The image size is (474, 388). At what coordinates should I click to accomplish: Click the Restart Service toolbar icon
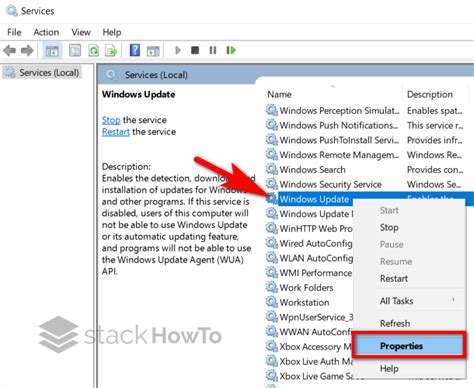click(x=231, y=50)
